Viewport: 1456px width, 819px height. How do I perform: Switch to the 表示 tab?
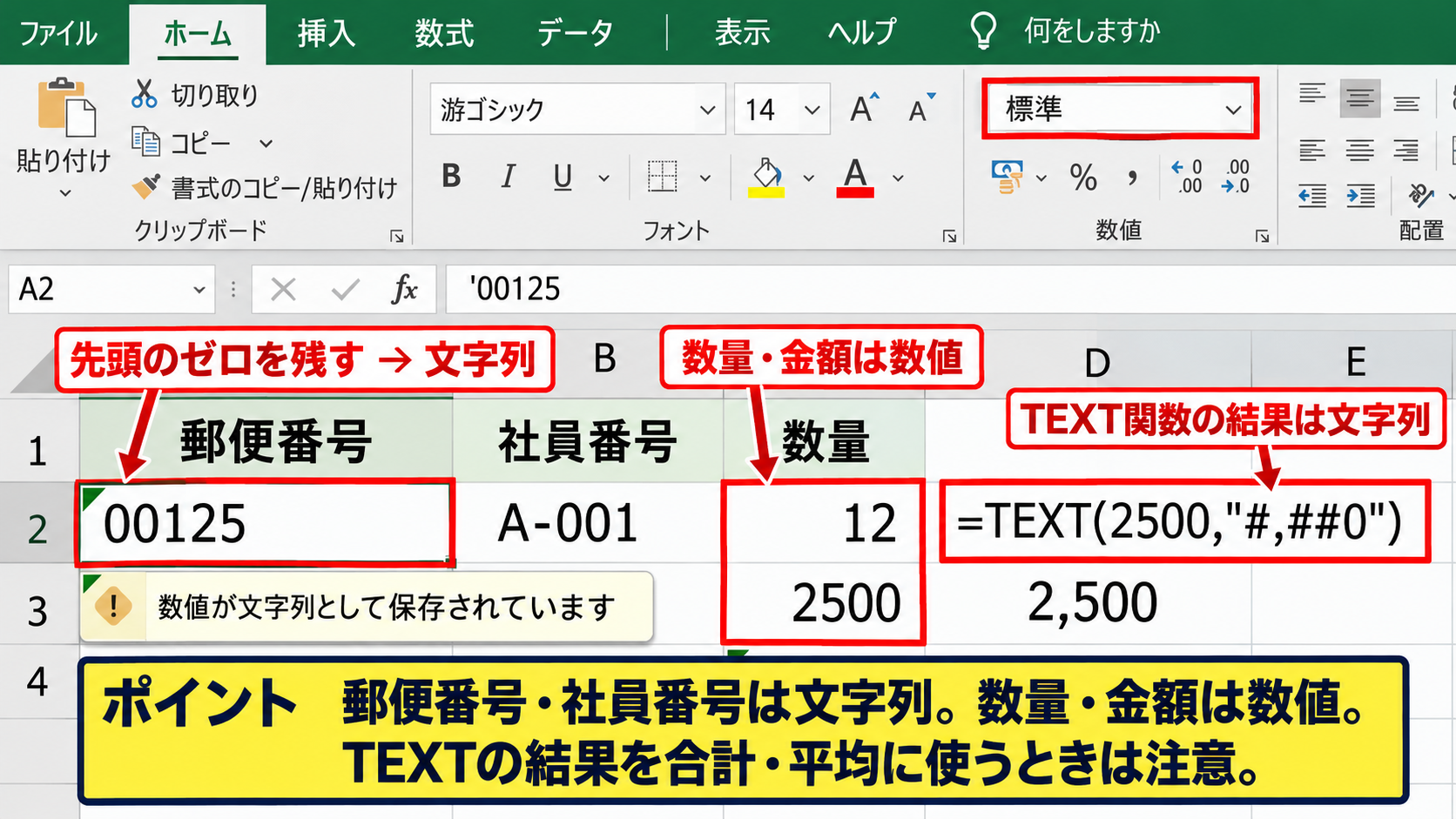coord(743,33)
